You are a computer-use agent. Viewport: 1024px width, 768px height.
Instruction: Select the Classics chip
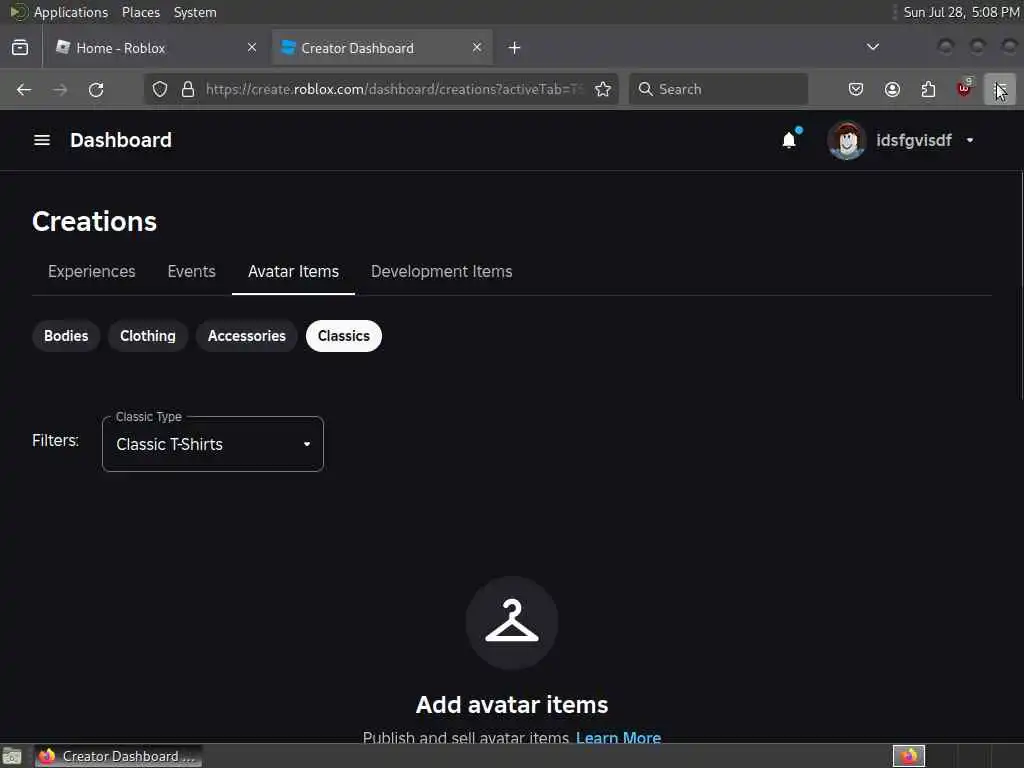[x=344, y=336]
